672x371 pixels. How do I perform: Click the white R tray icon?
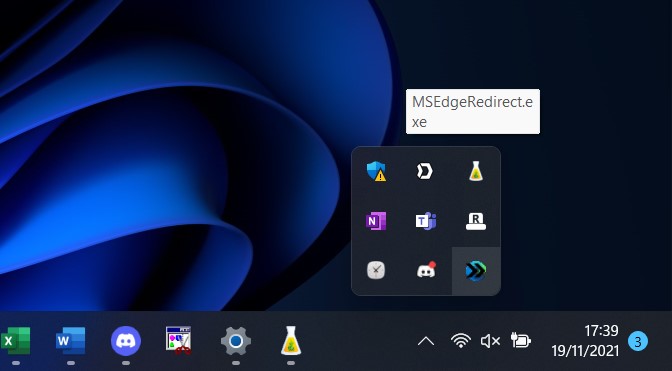(476, 221)
